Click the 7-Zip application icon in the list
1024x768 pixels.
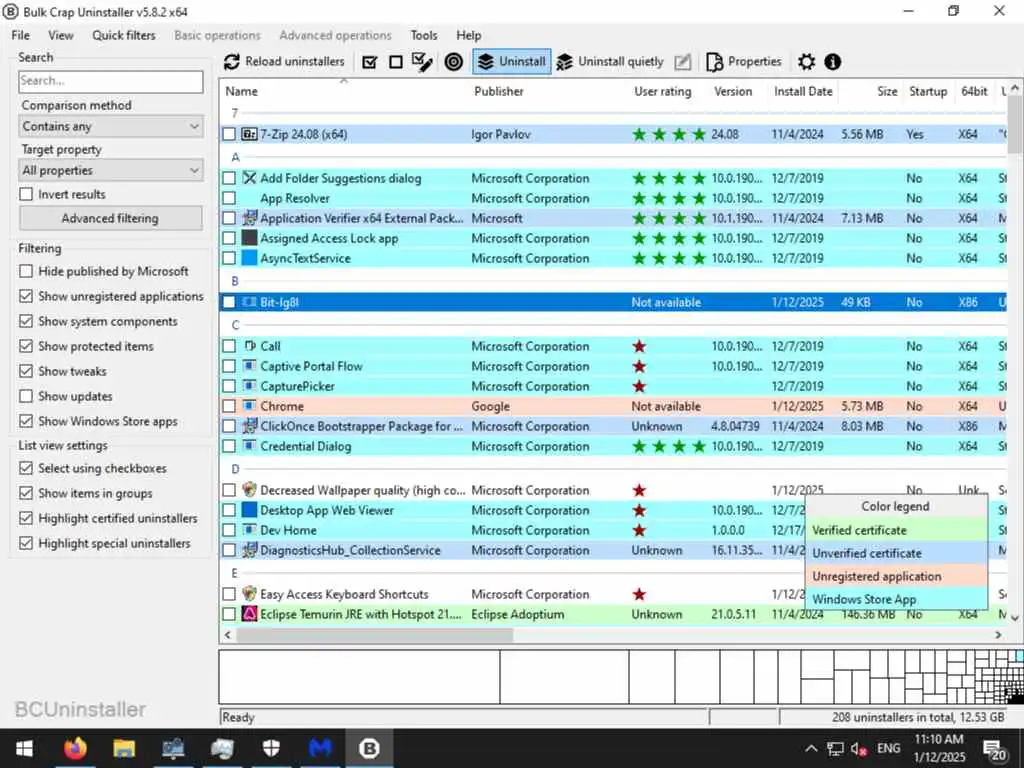pyautogui.click(x=249, y=134)
